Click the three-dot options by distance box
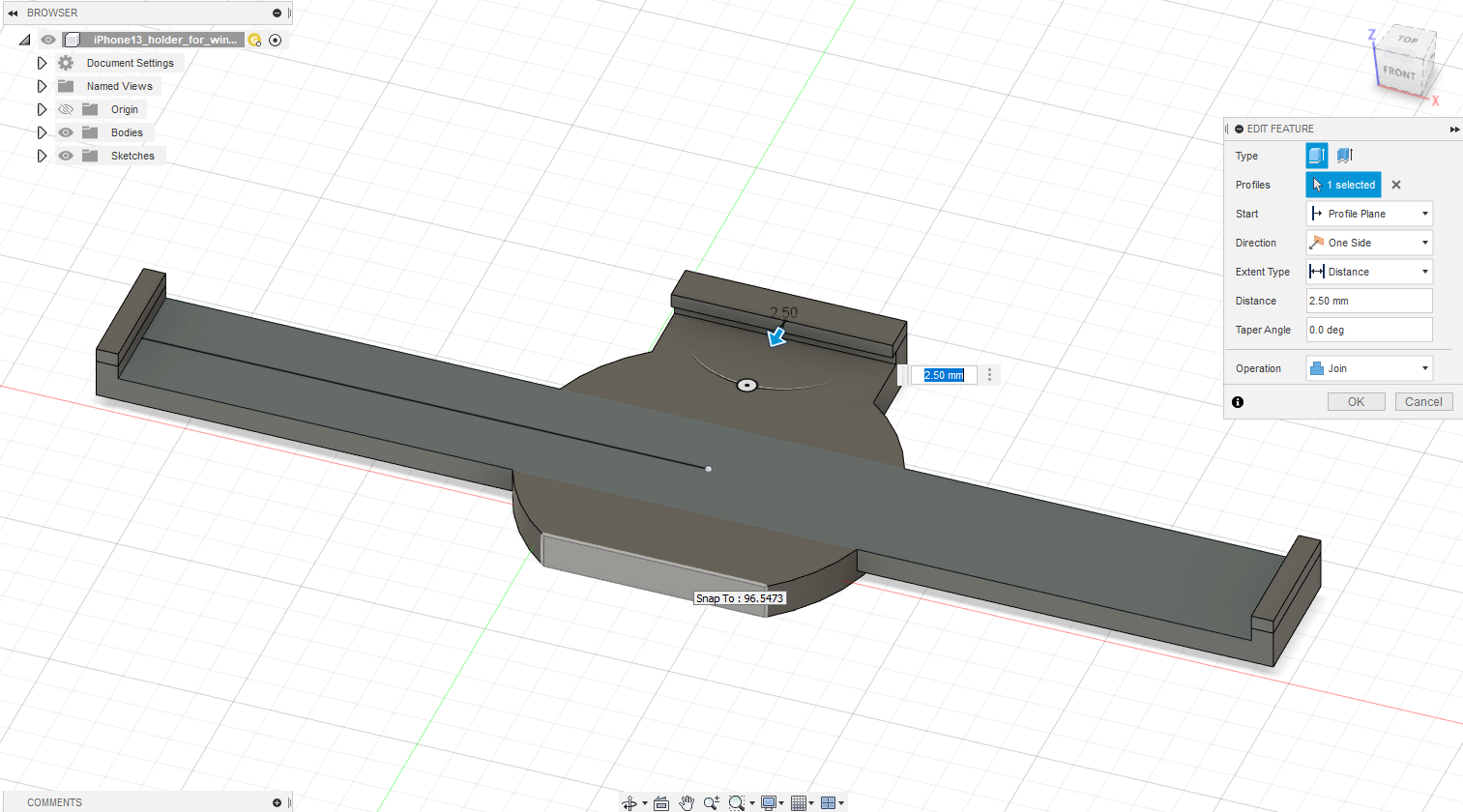 [989, 375]
